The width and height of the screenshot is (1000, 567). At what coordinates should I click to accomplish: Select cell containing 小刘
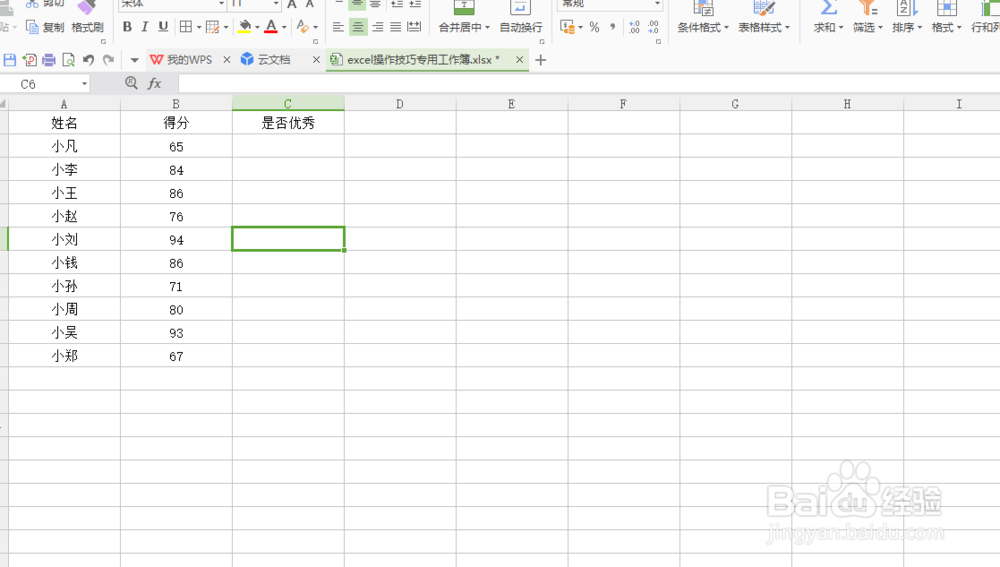click(64, 239)
